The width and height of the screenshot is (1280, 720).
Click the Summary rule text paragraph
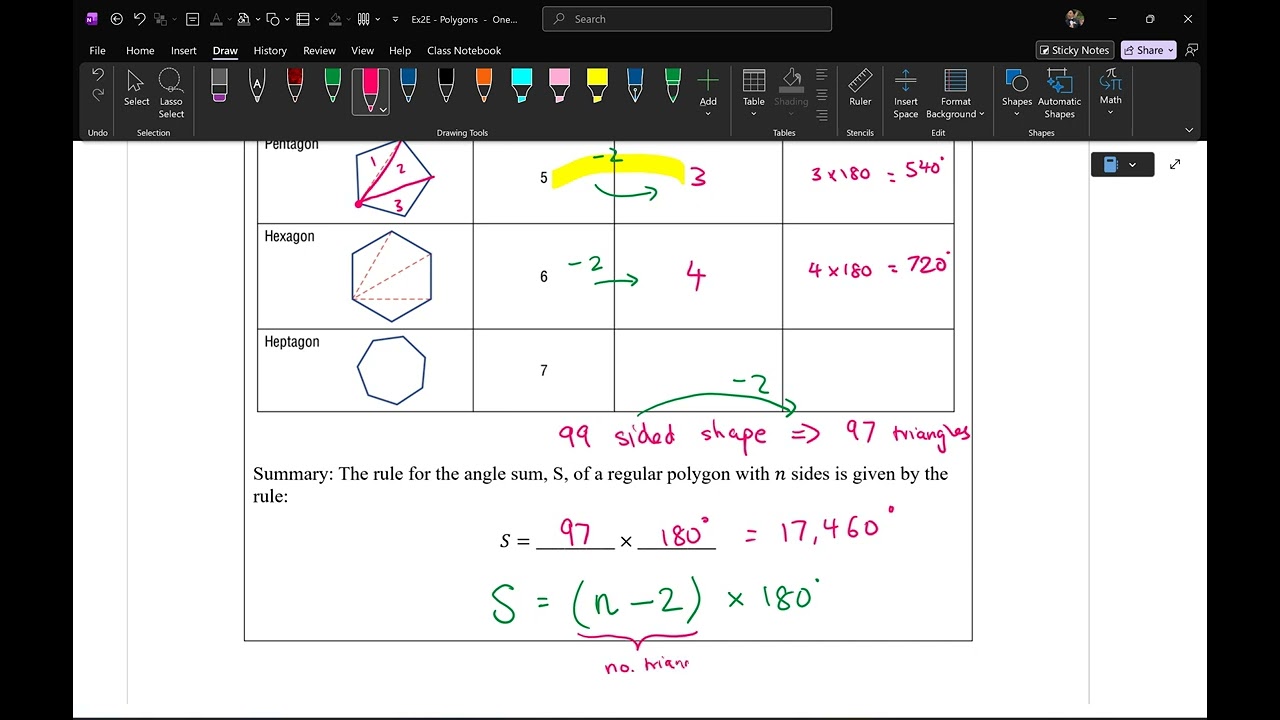coord(600,484)
